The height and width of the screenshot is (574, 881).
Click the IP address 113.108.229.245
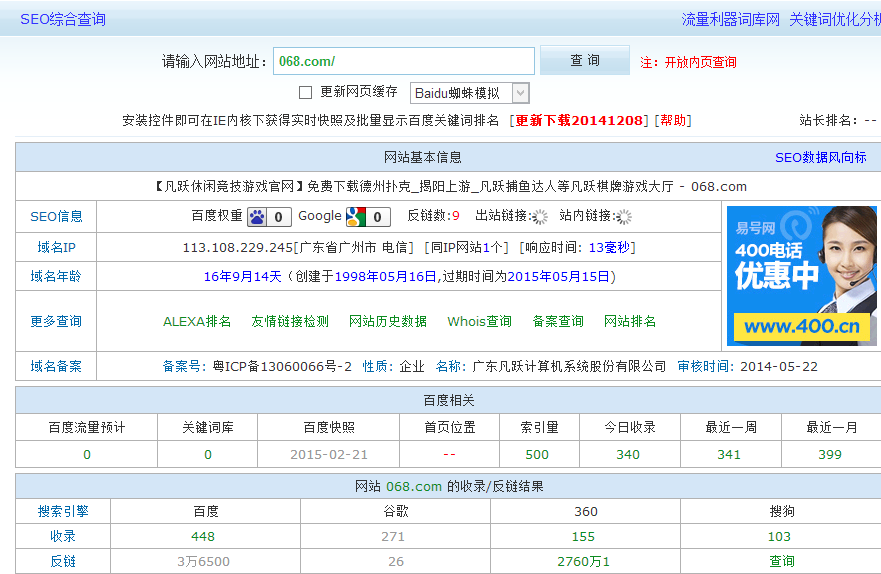pos(238,248)
